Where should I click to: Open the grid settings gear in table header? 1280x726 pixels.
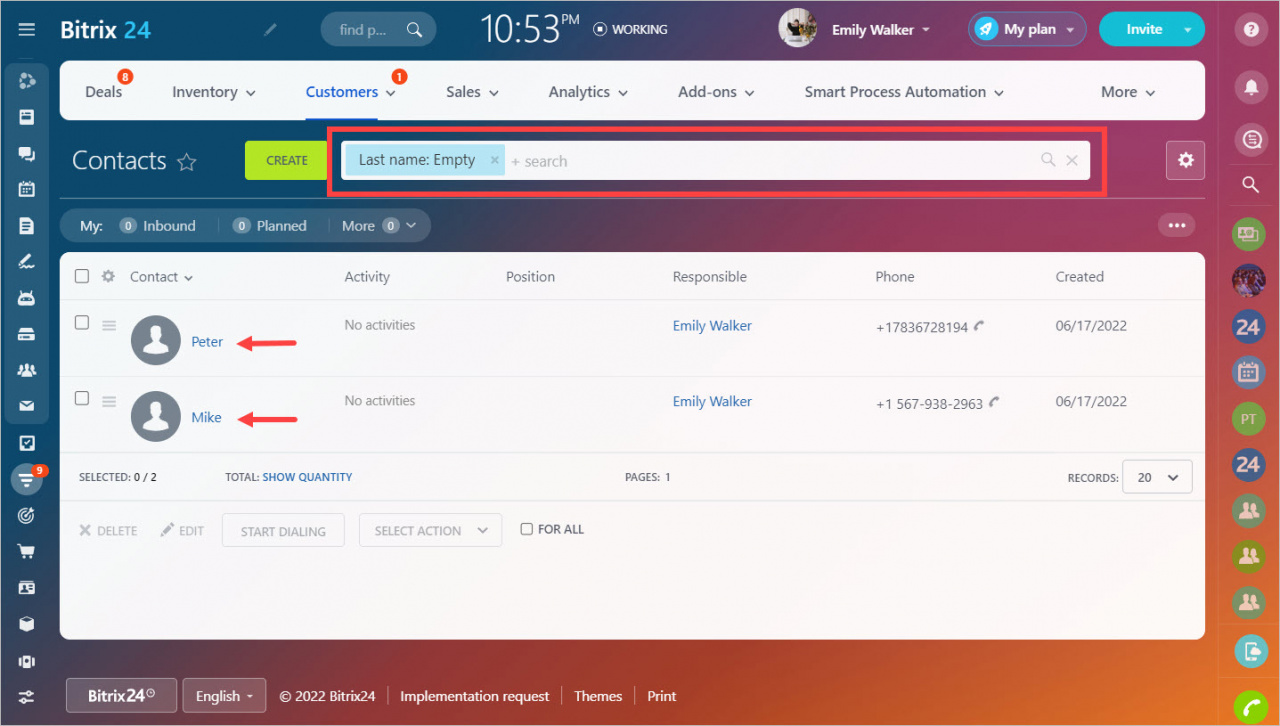109,277
